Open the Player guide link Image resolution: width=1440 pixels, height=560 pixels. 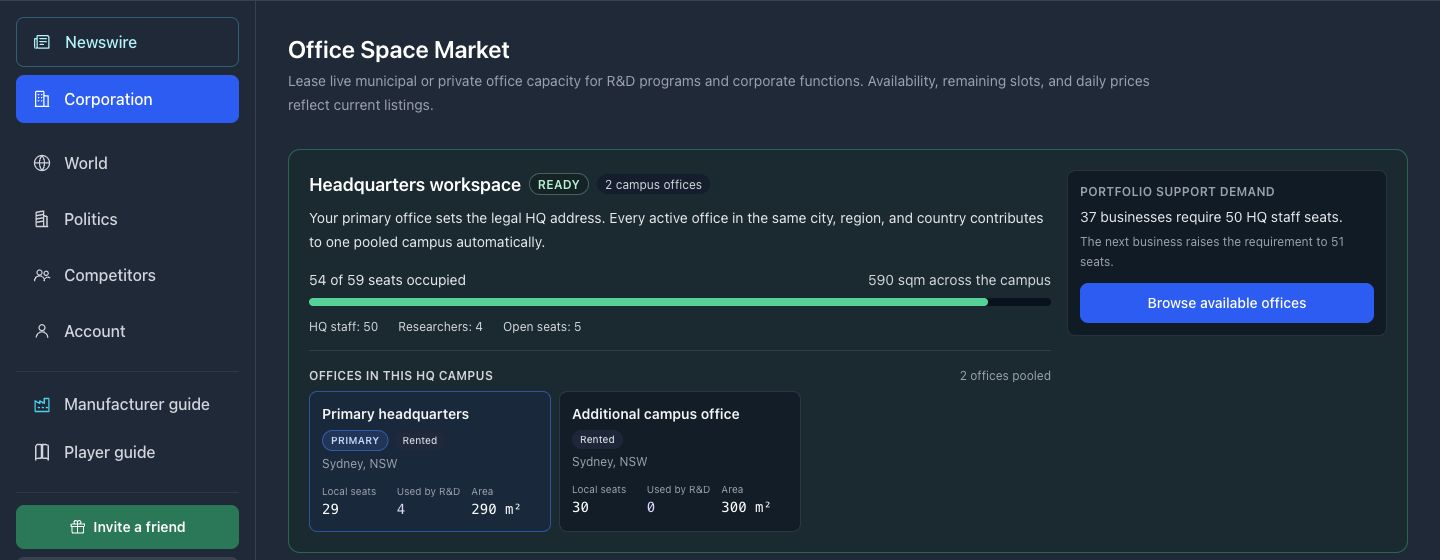[127, 452]
